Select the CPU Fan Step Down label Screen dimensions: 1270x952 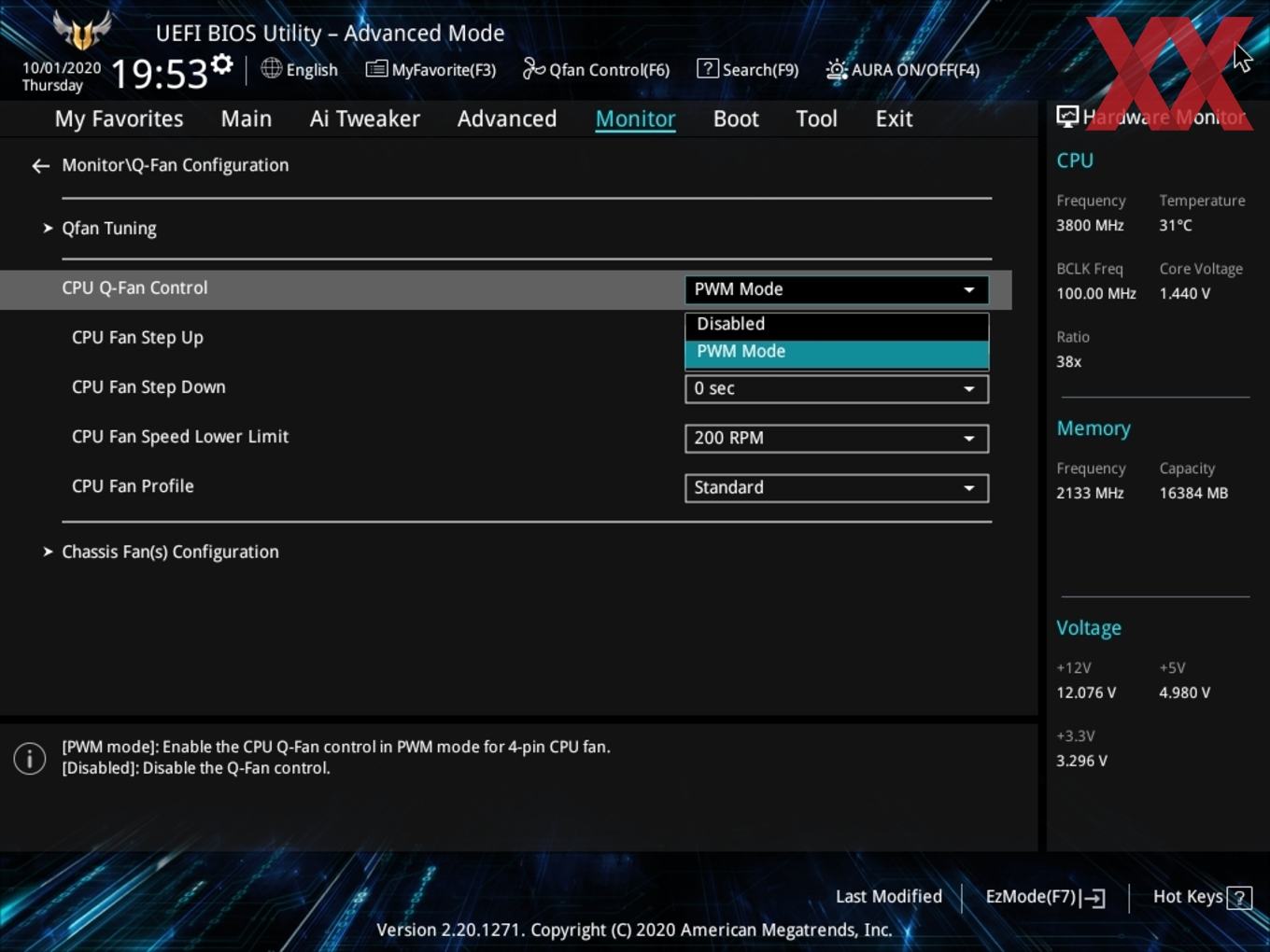pyautogui.click(x=148, y=387)
